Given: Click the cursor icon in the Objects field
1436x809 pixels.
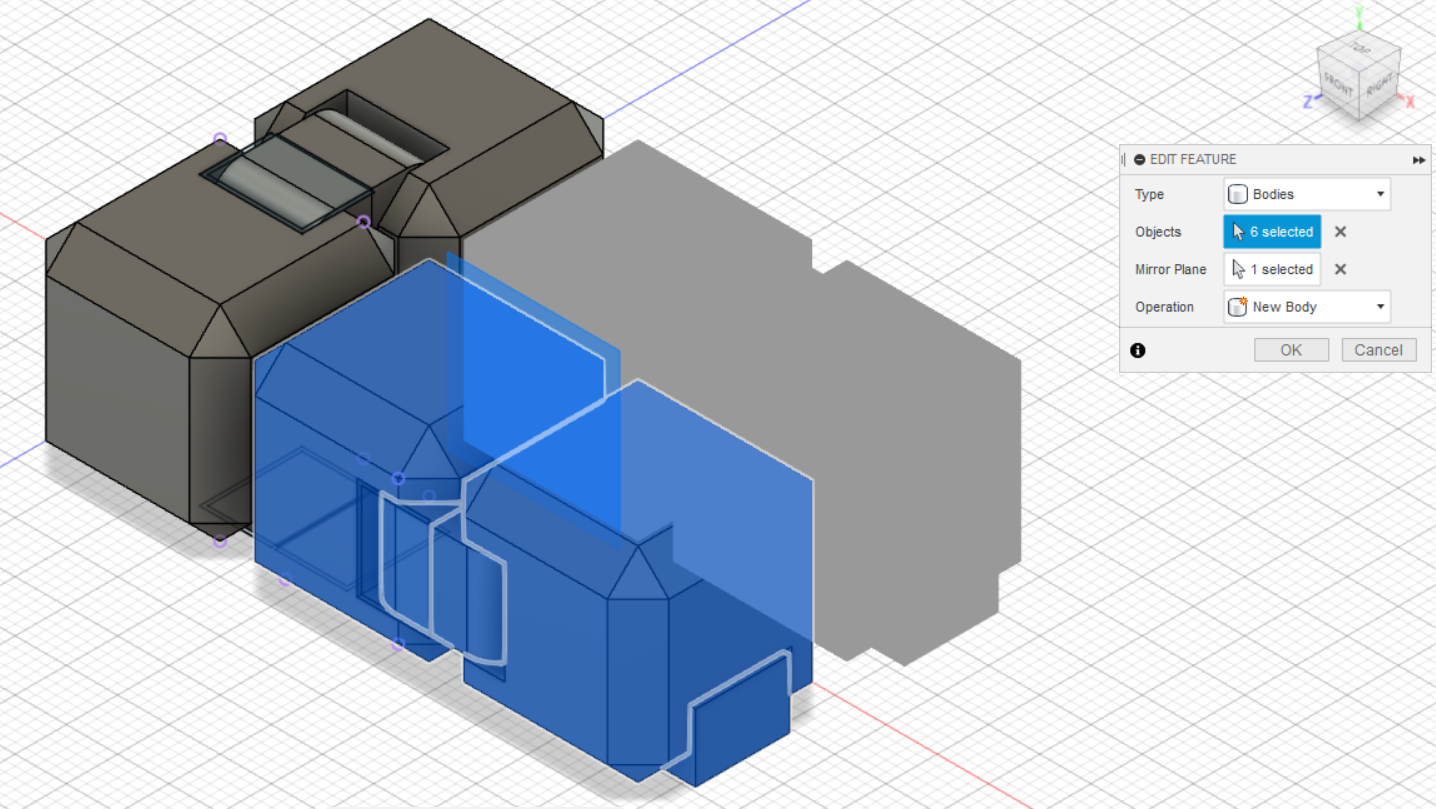Looking at the screenshot, I should tap(1238, 231).
